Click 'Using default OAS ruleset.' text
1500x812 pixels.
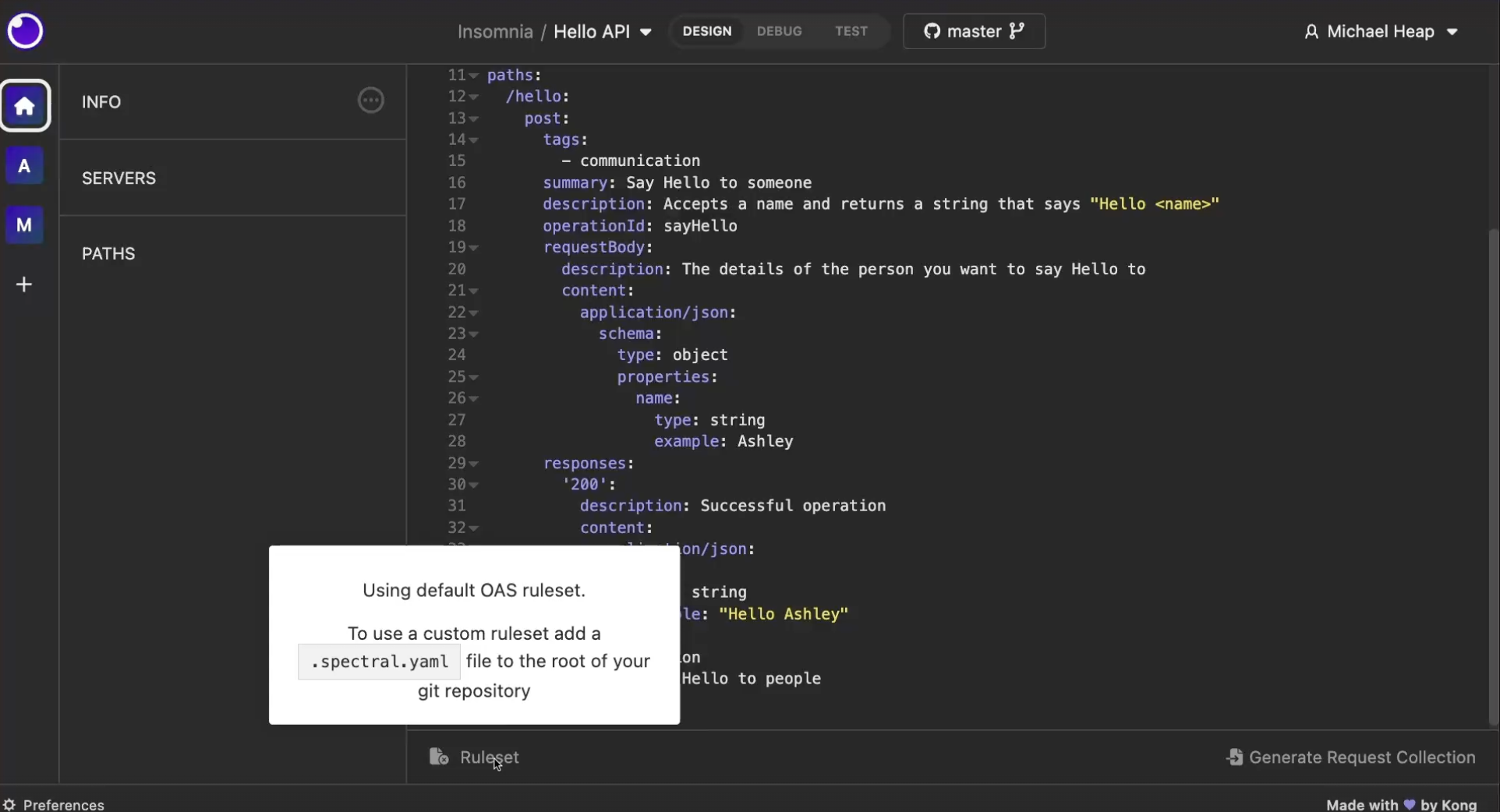pyautogui.click(x=474, y=590)
